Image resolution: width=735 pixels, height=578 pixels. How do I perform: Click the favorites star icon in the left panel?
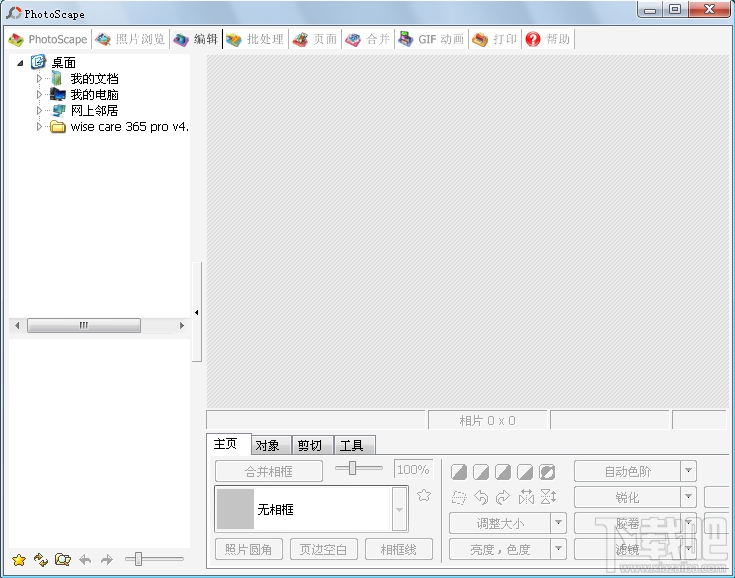(19, 559)
